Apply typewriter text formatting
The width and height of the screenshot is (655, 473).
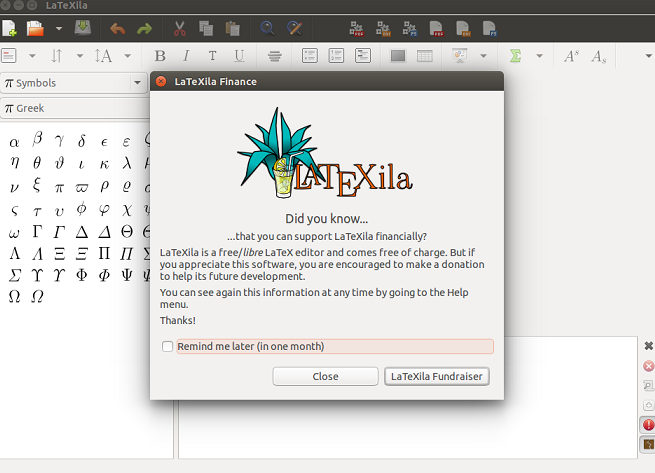212,56
